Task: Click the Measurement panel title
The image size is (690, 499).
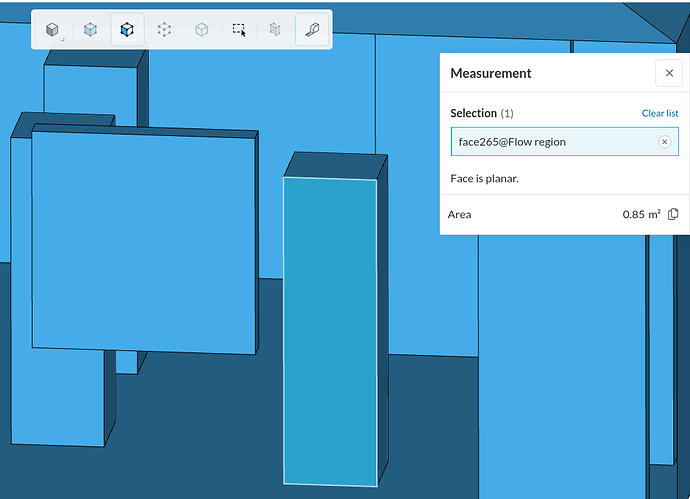Action: (491, 73)
